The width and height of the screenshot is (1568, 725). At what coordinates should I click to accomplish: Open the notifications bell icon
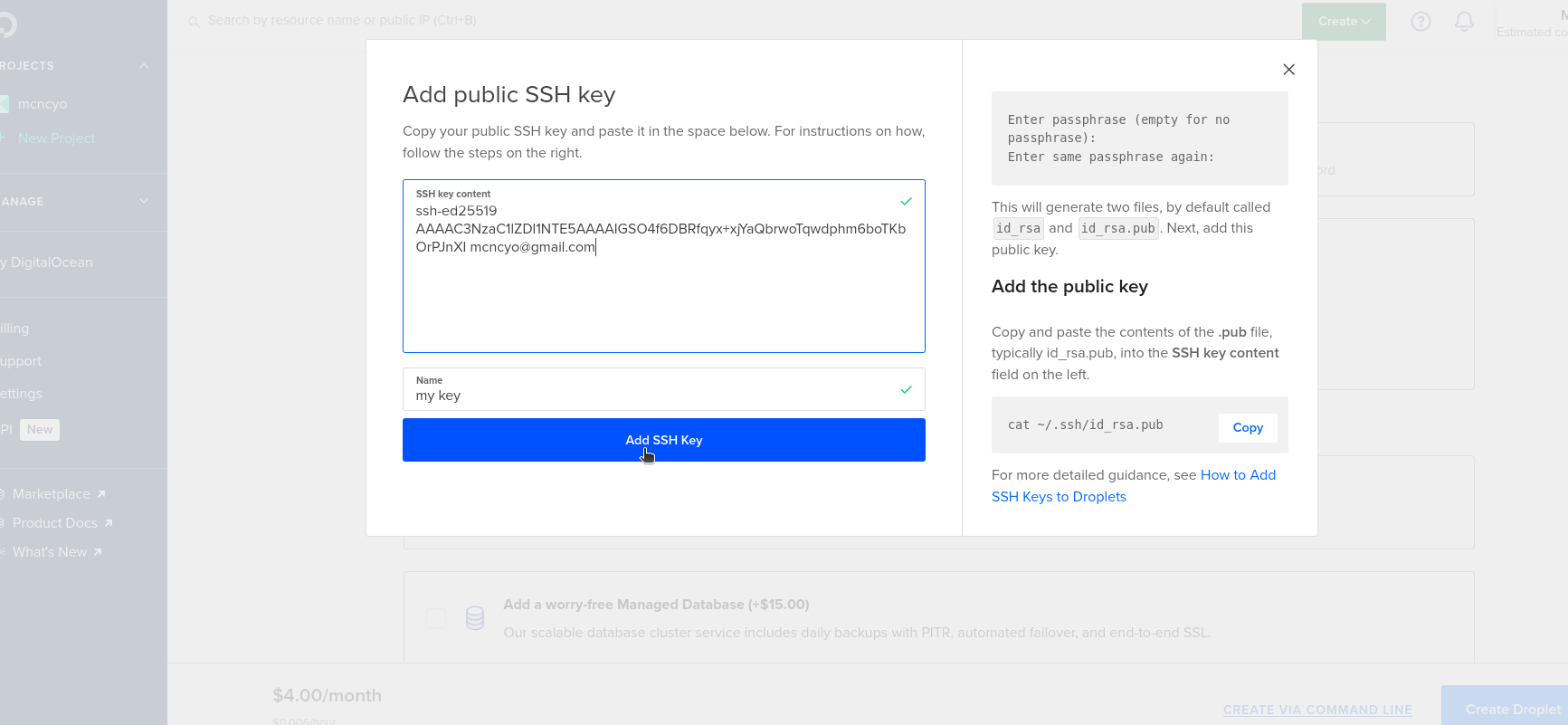click(1464, 21)
